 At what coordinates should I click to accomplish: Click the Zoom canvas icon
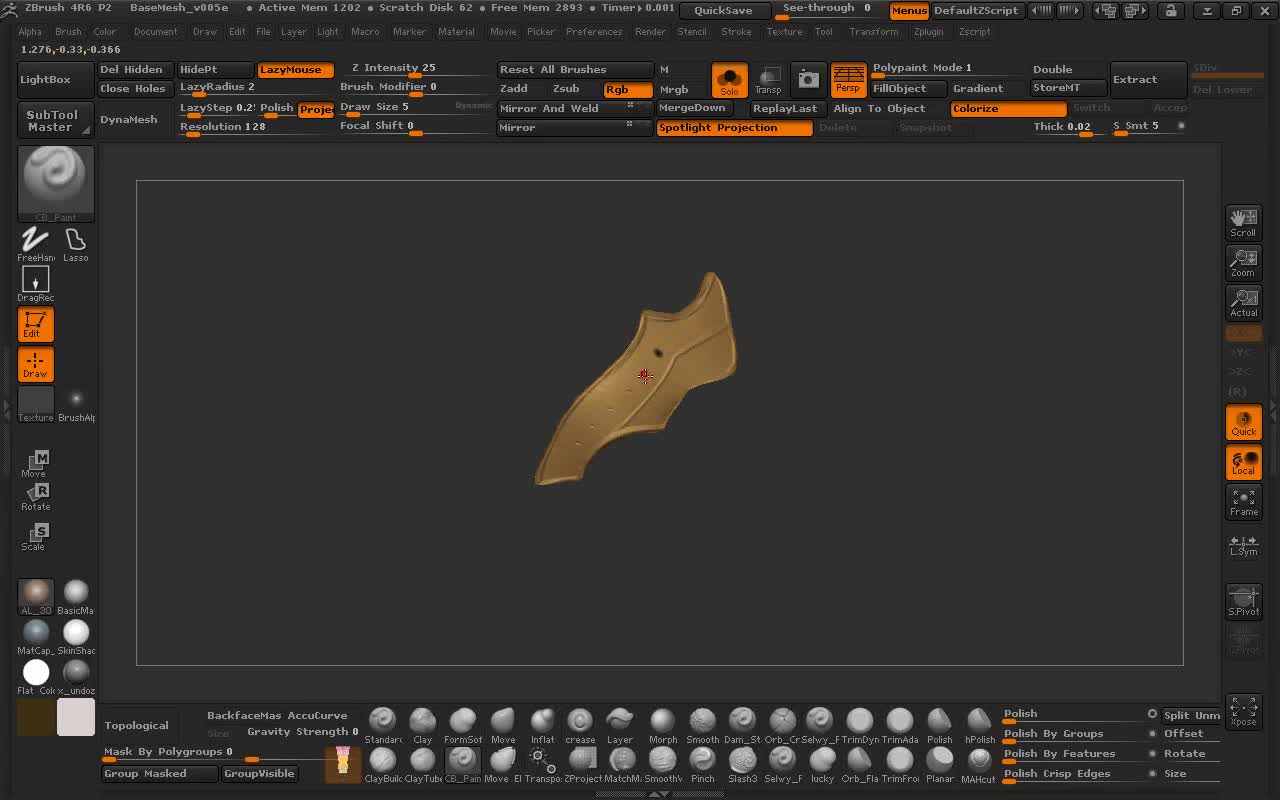pos(1244,262)
